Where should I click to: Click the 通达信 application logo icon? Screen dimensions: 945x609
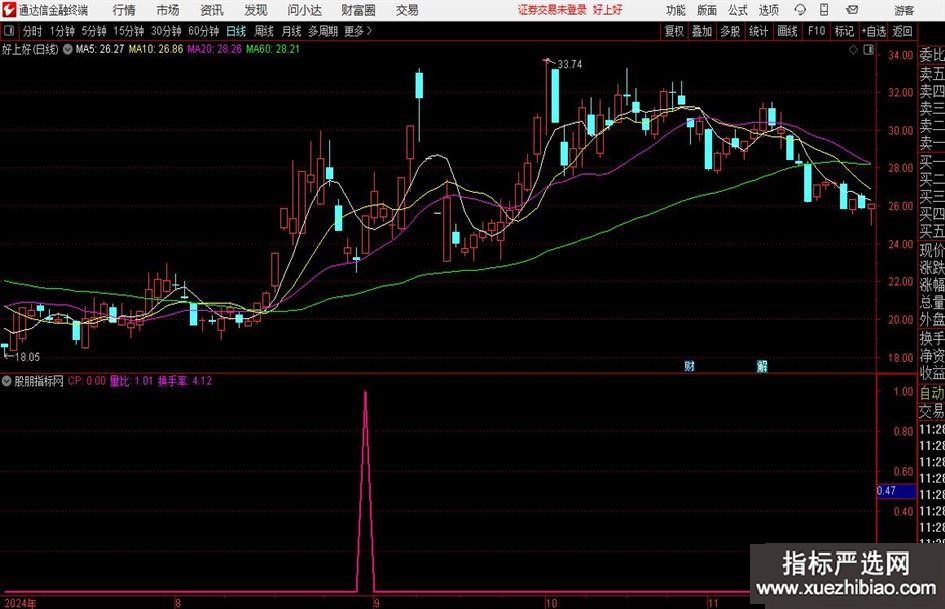point(9,10)
